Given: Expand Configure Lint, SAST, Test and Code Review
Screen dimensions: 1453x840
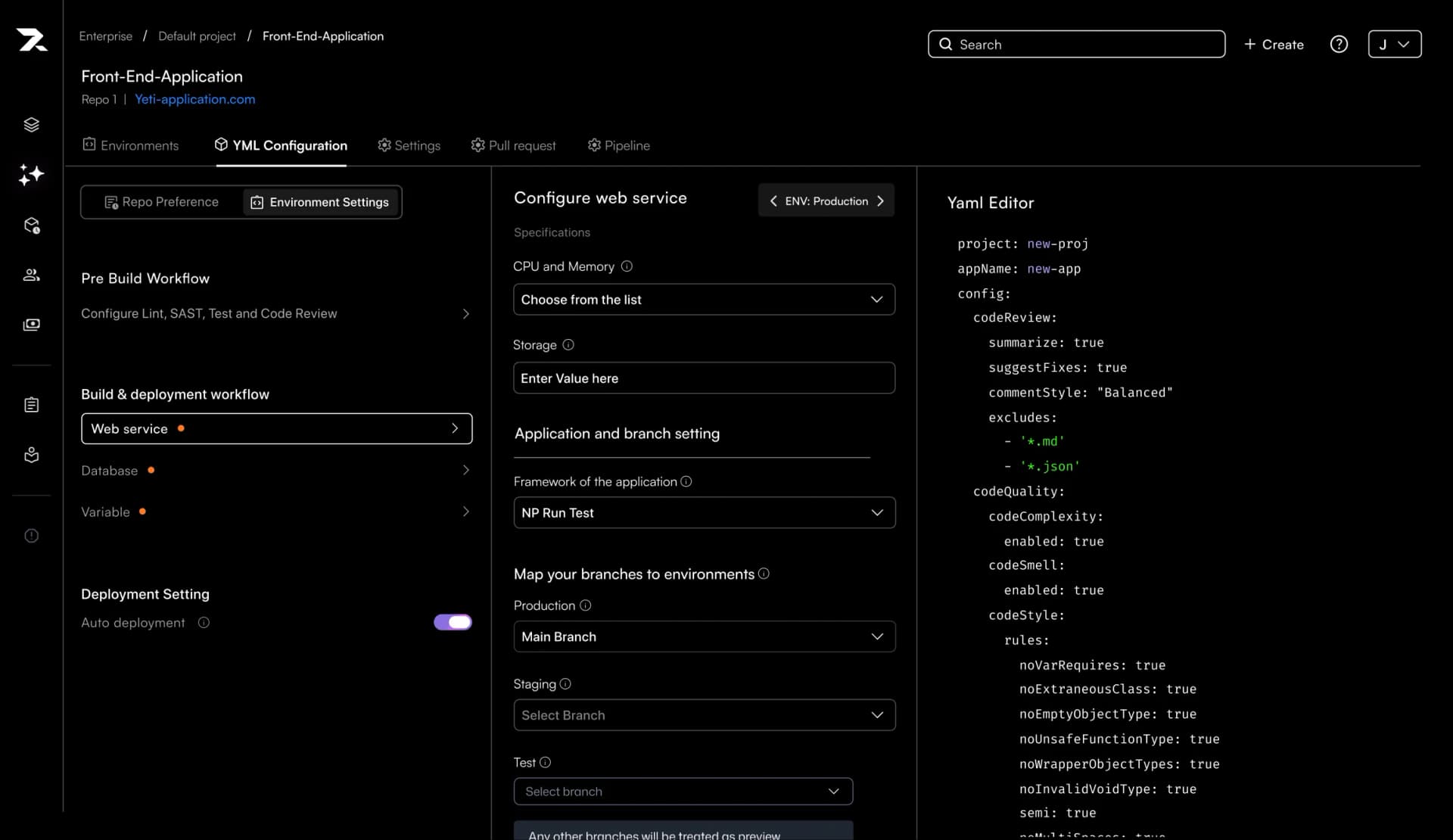Looking at the screenshot, I should tap(276, 313).
